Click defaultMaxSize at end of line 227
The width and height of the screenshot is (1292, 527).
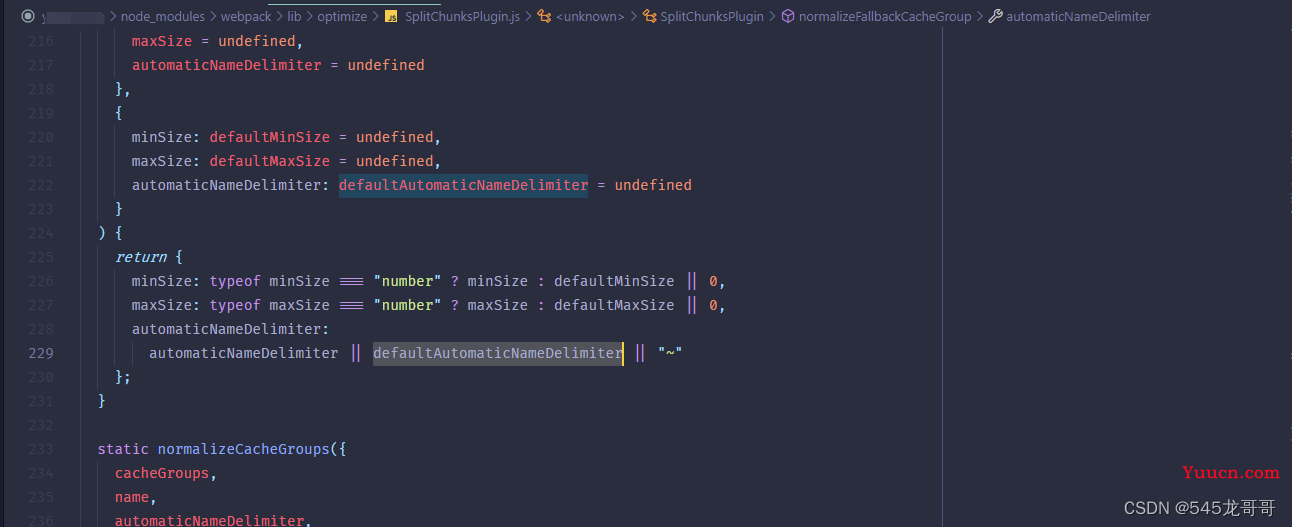pyautogui.click(x=614, y=305)
